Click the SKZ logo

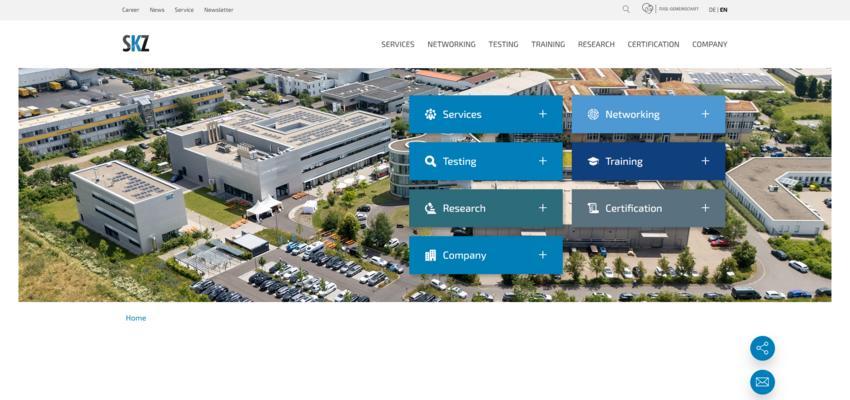[136, 43]
